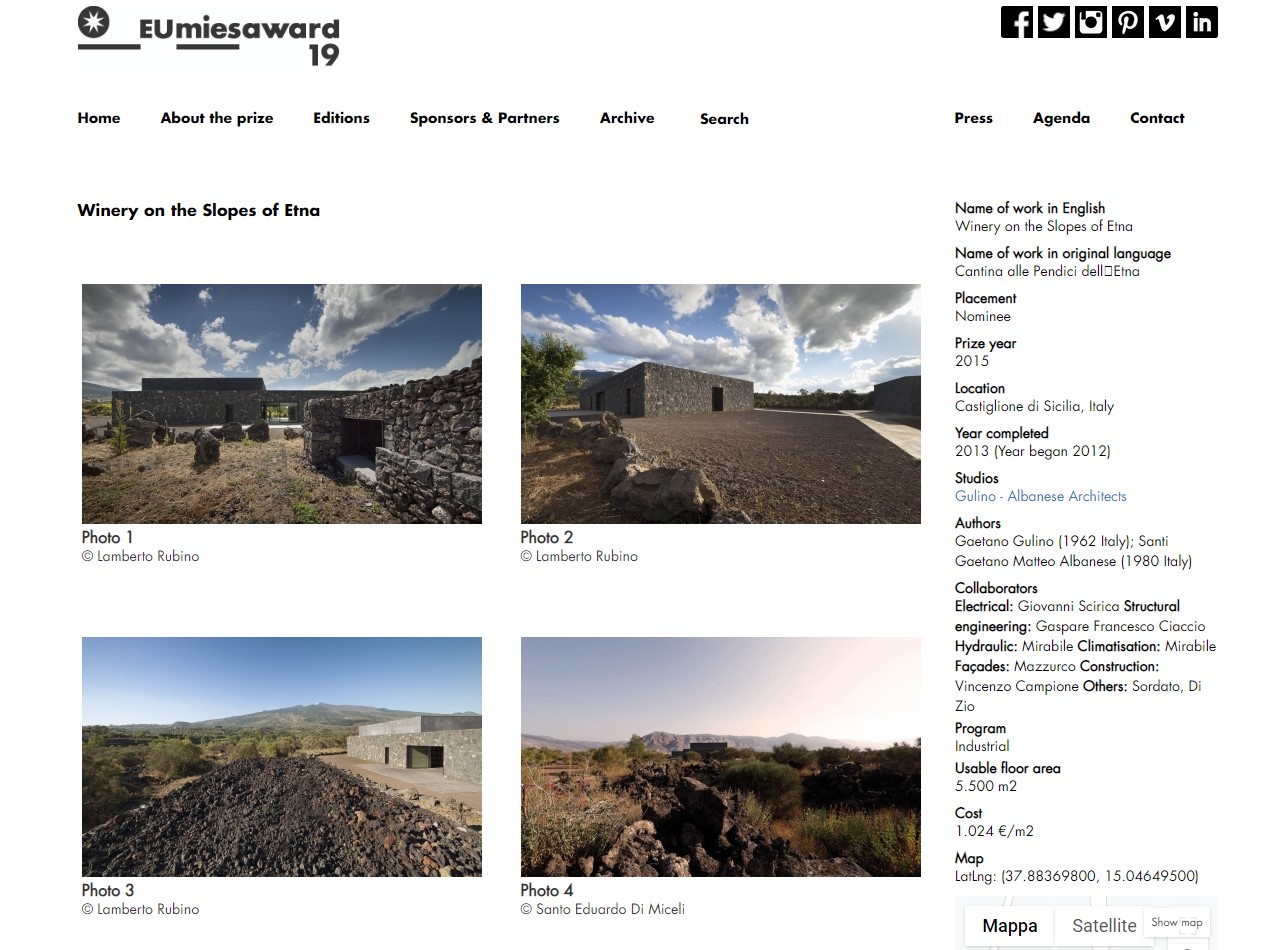Open the Facebook social icon

coord(1017,22)
